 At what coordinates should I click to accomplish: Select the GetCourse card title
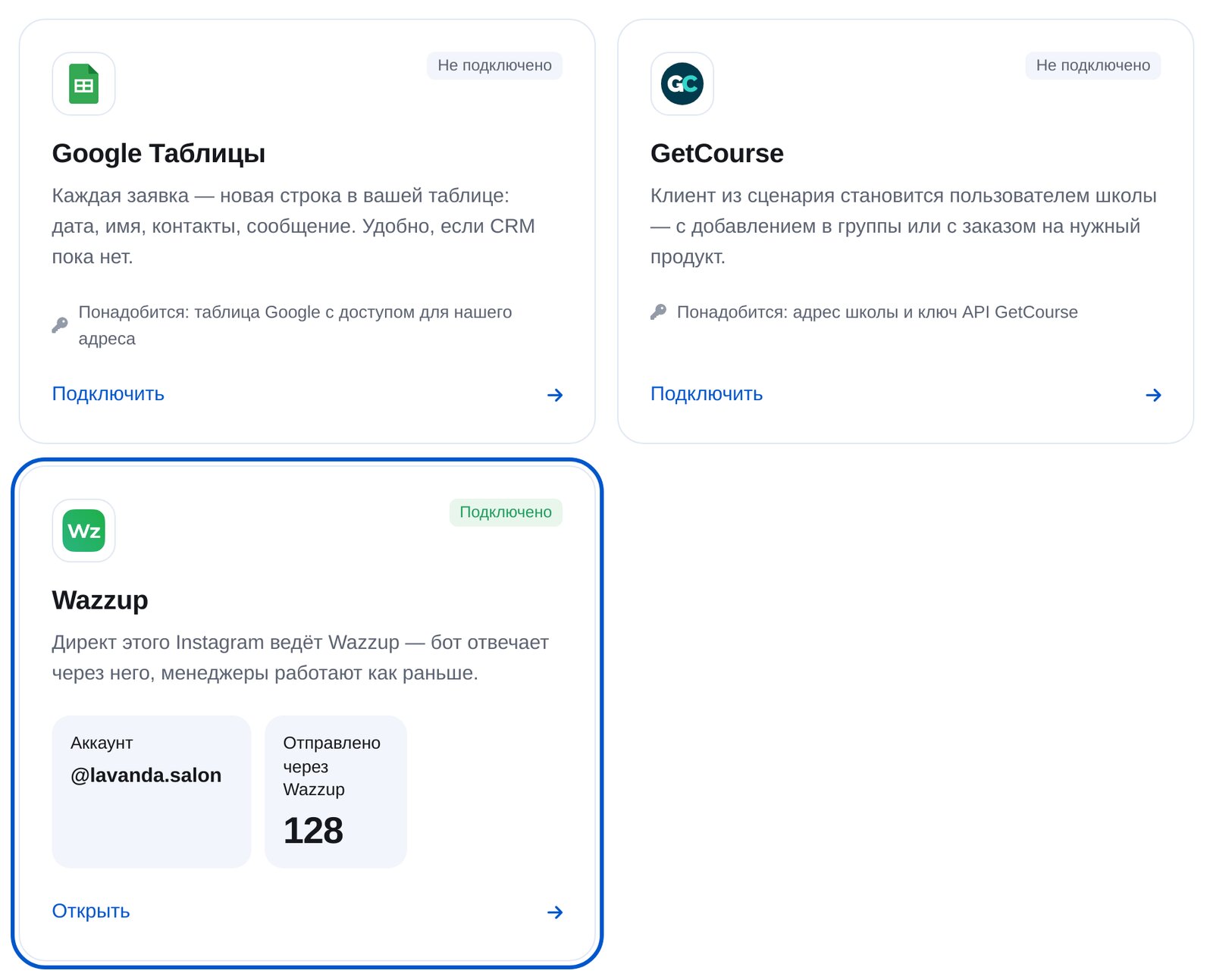coord(717,153)
